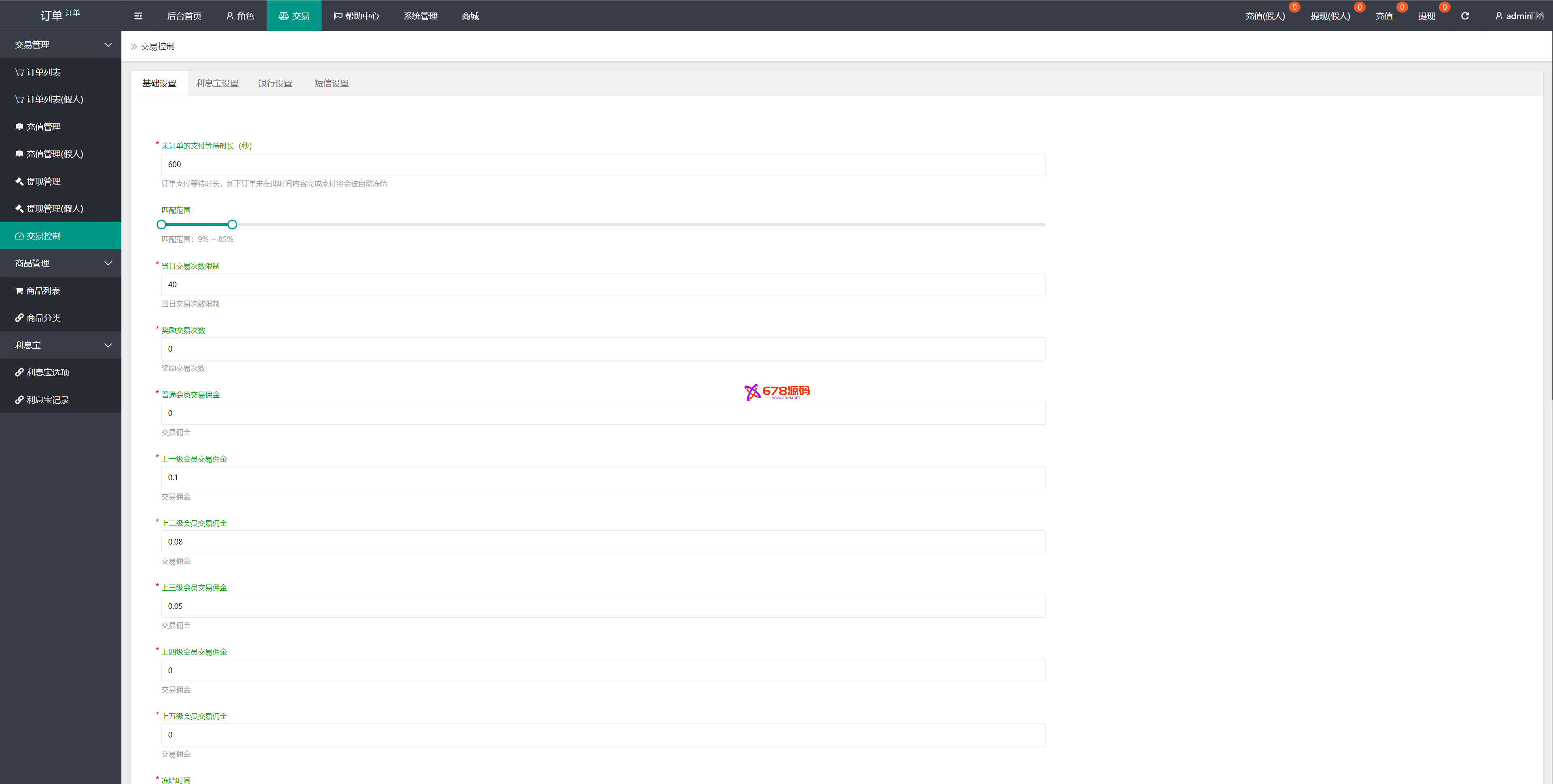Click the refresh icon in top bar
Viewport: 1553px width, 784px height.
click(x=1464, y=16)
